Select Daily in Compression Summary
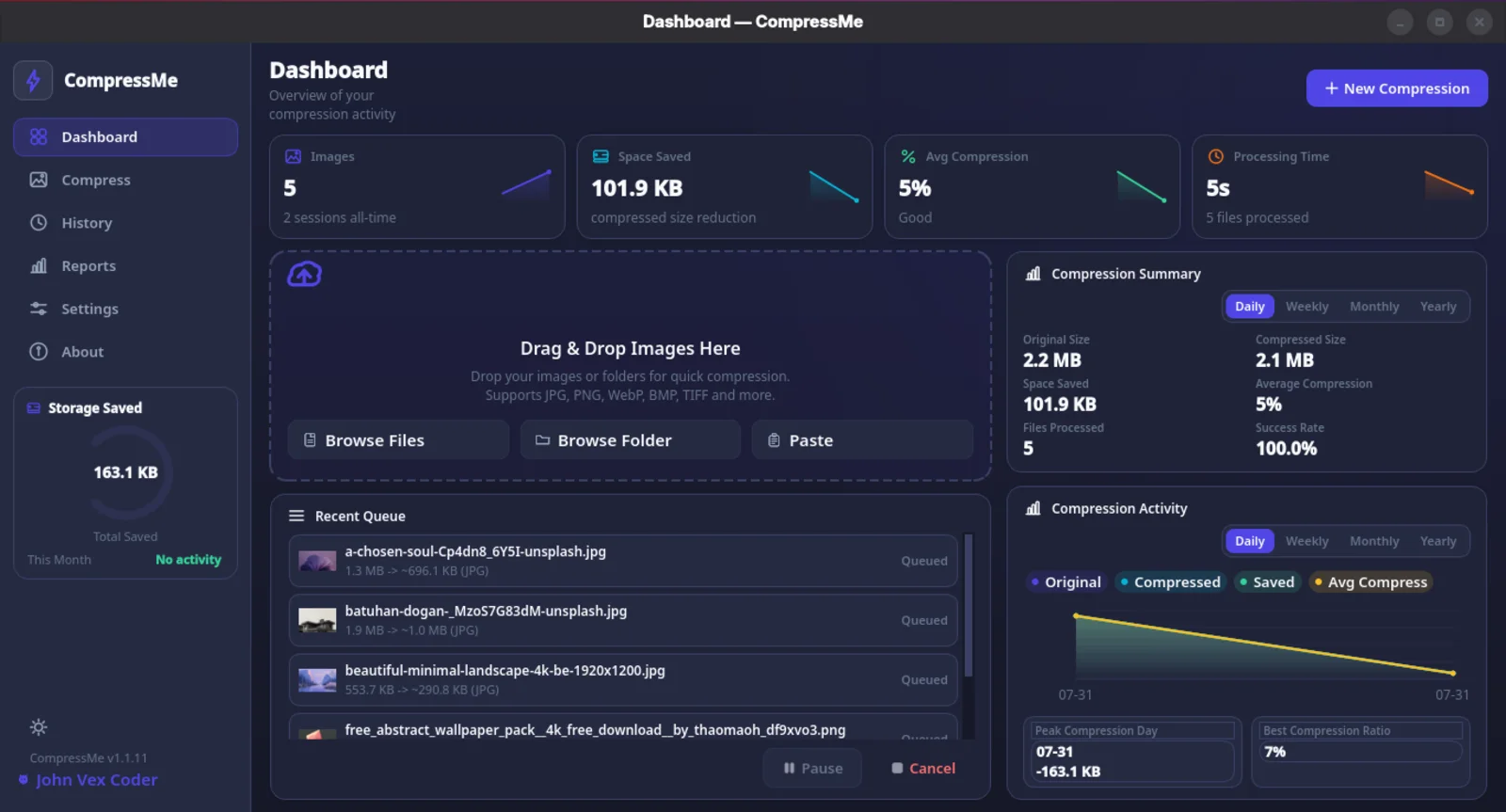The image size is (1506, 812). point(1249,307)
